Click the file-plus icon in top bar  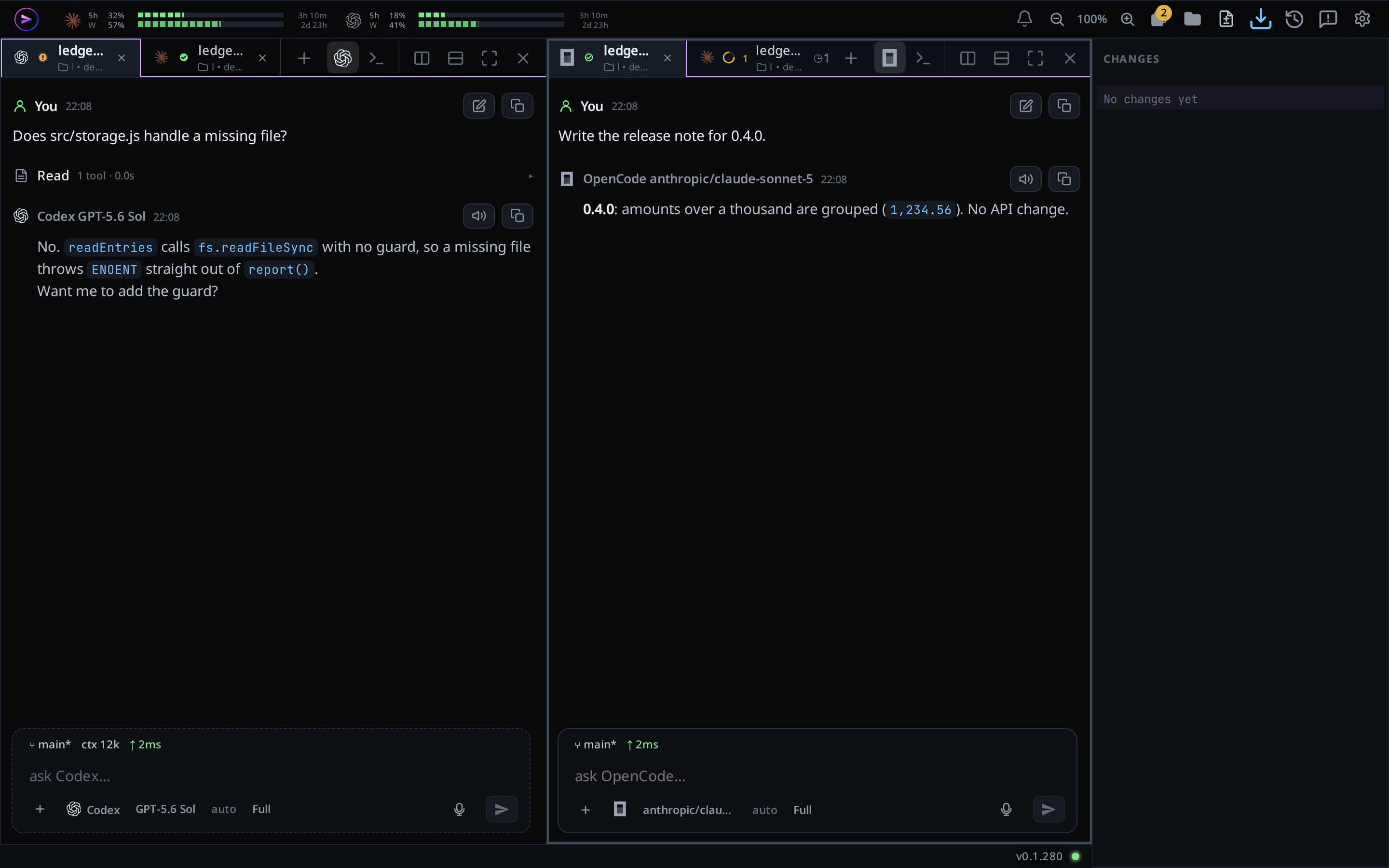tap(1226, 19)
